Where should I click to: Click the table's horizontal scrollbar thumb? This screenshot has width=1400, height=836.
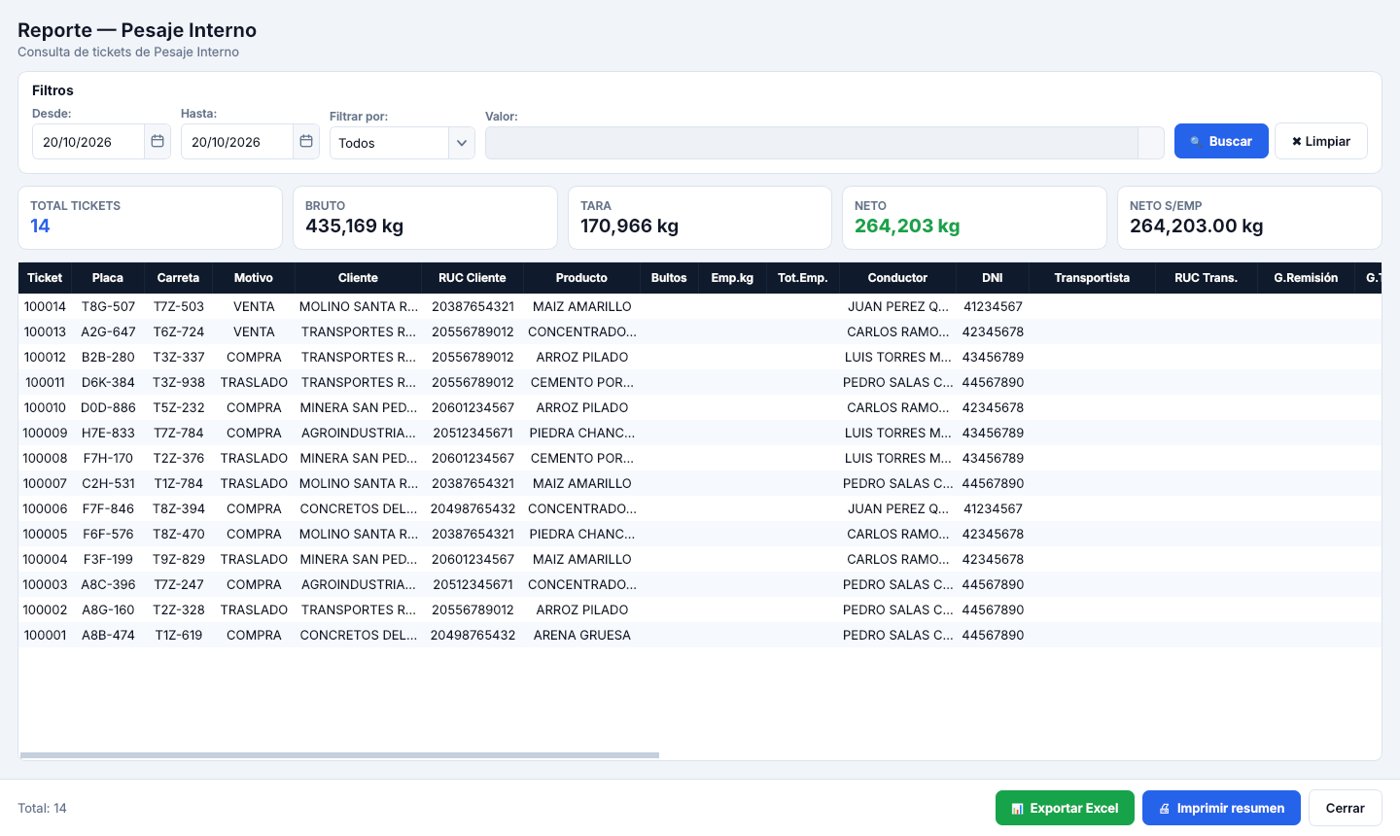(x=340, y=755)
